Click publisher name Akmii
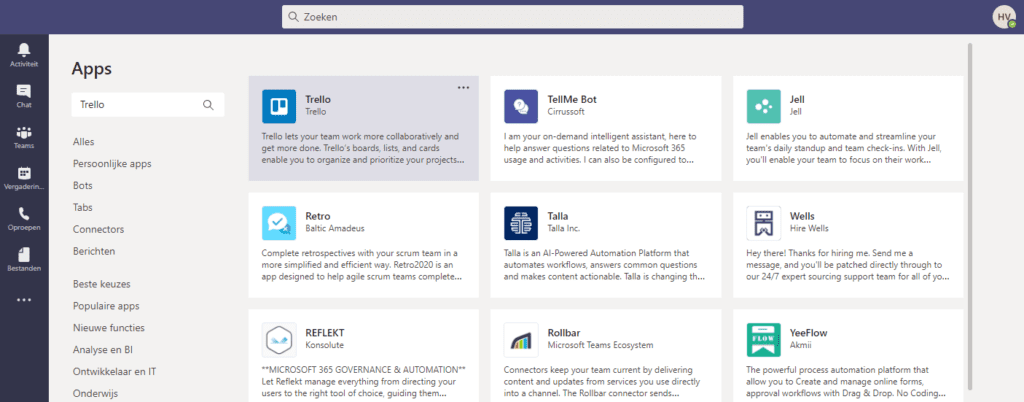1024x402 pixels. [x=800, y=345]
